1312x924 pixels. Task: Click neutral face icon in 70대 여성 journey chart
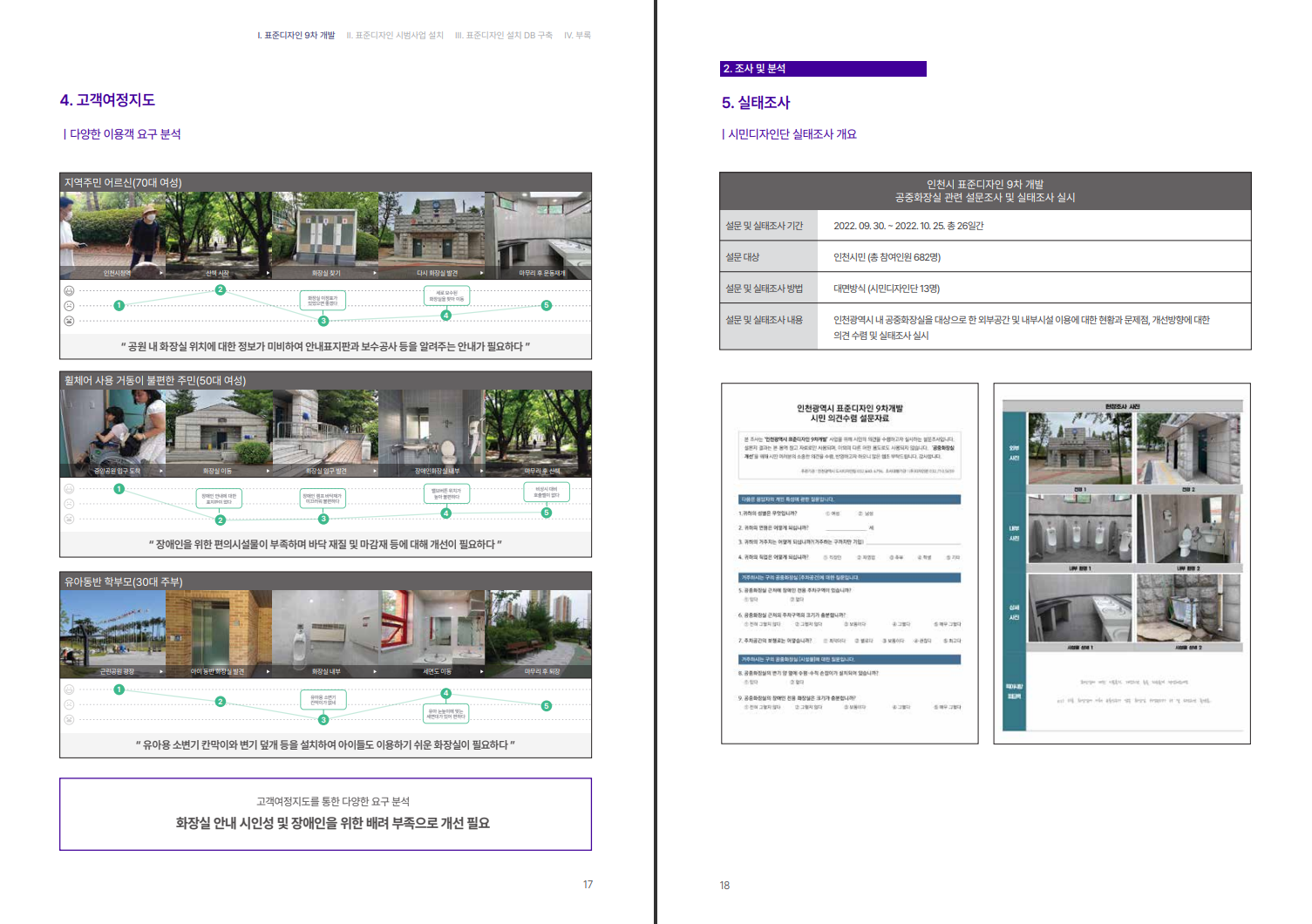coord(69,306)
